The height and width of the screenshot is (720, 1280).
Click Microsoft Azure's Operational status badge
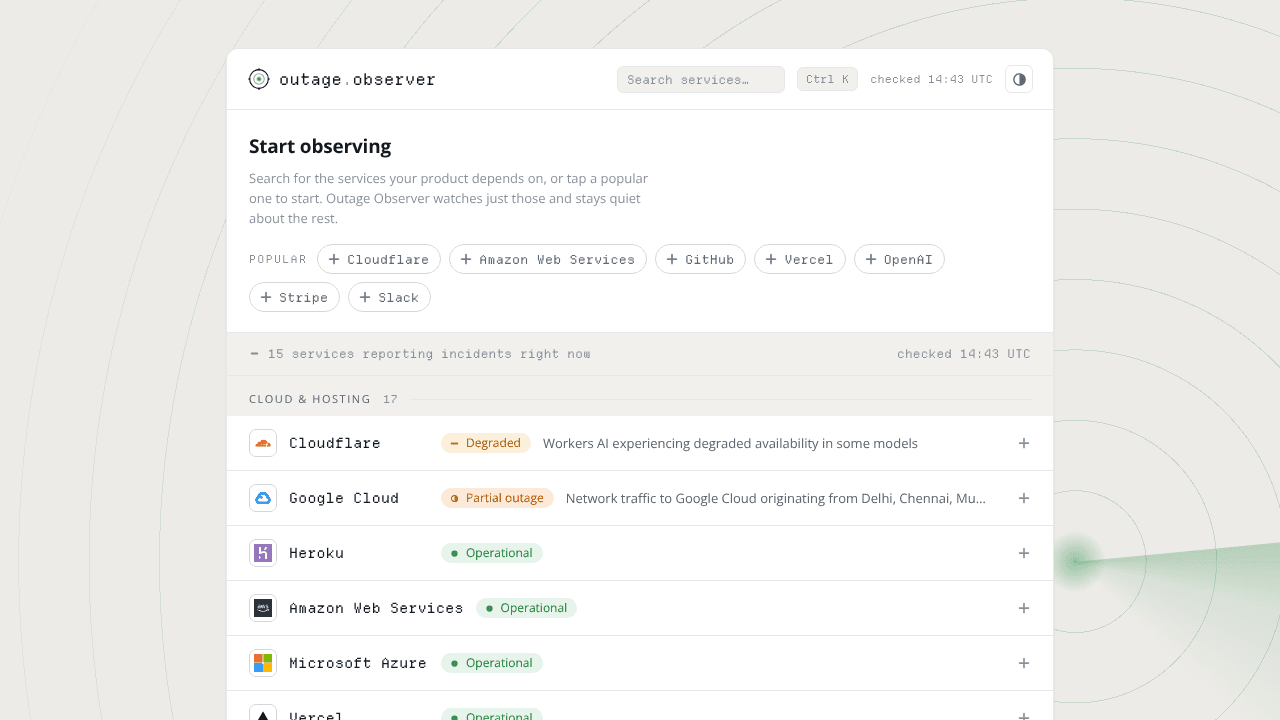pyautogui.click(x=492, y=663)
